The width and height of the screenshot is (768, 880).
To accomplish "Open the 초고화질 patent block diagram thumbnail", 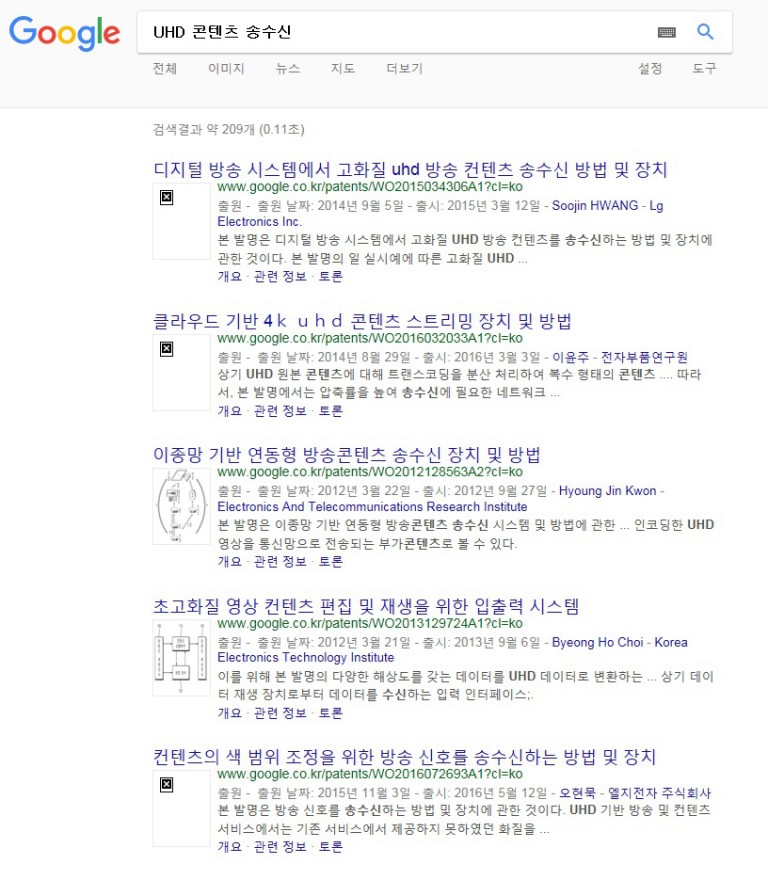I will (181, 658).
